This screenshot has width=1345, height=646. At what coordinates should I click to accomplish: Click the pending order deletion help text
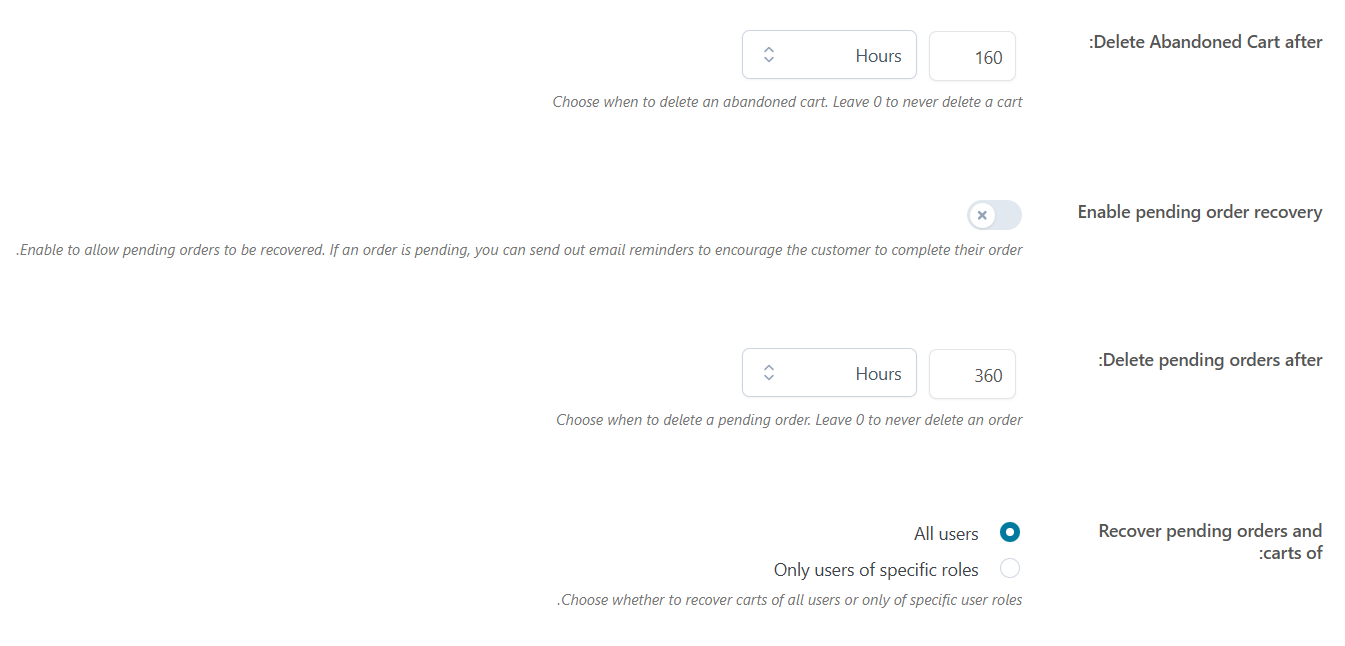[x=789, y=420]
